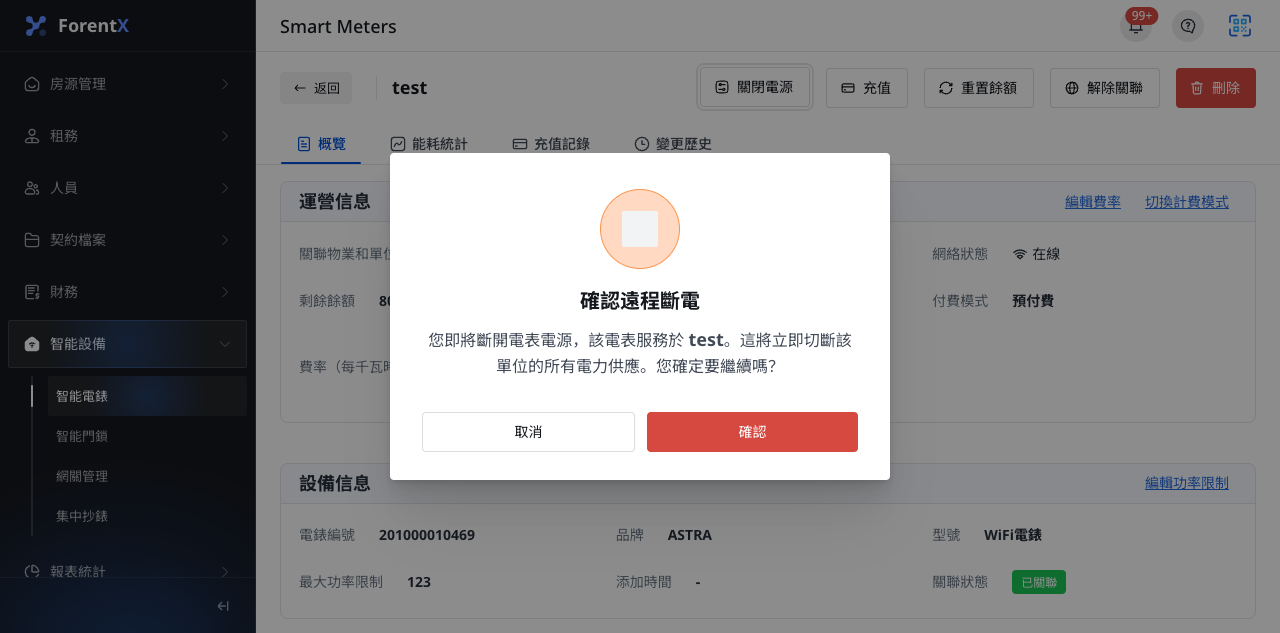Expand the 契約檔案 menu chevron
This screenshot has width=1280, height=633.
224,240
